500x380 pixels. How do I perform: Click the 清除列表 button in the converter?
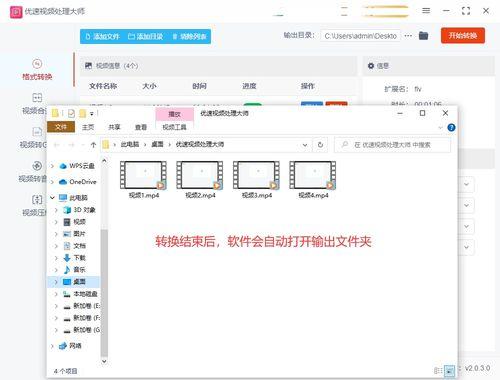190,36
